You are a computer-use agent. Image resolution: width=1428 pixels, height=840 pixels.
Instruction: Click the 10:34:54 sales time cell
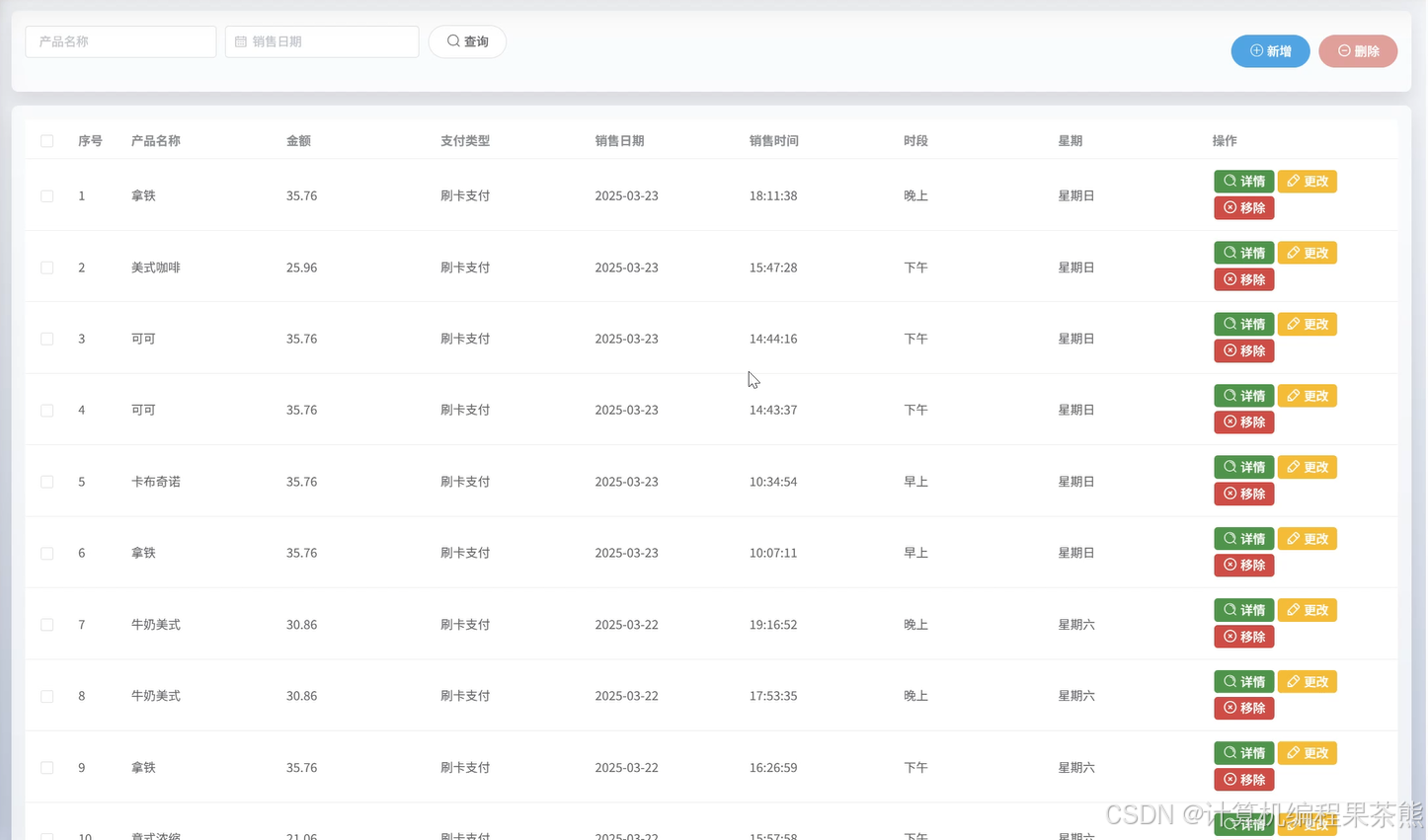point(773,482)
